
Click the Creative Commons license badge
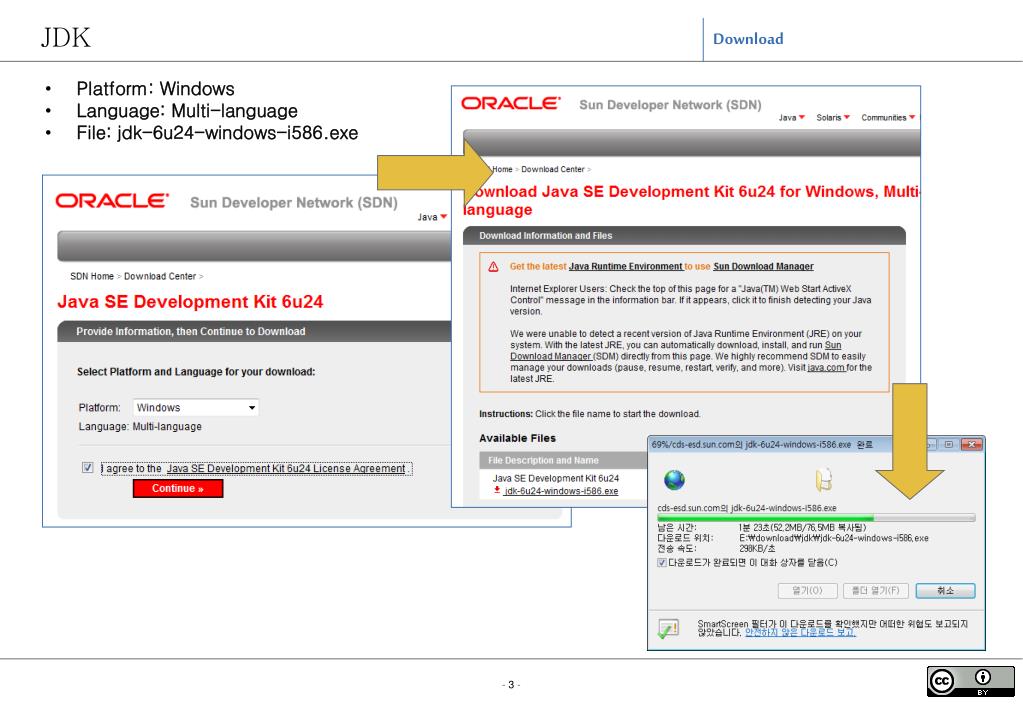[970, 681]
